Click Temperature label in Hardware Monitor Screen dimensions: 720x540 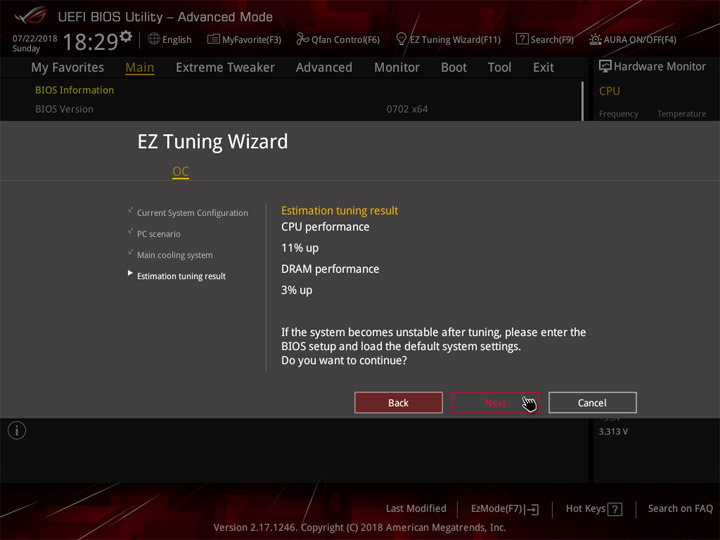[x=681, y=114]
